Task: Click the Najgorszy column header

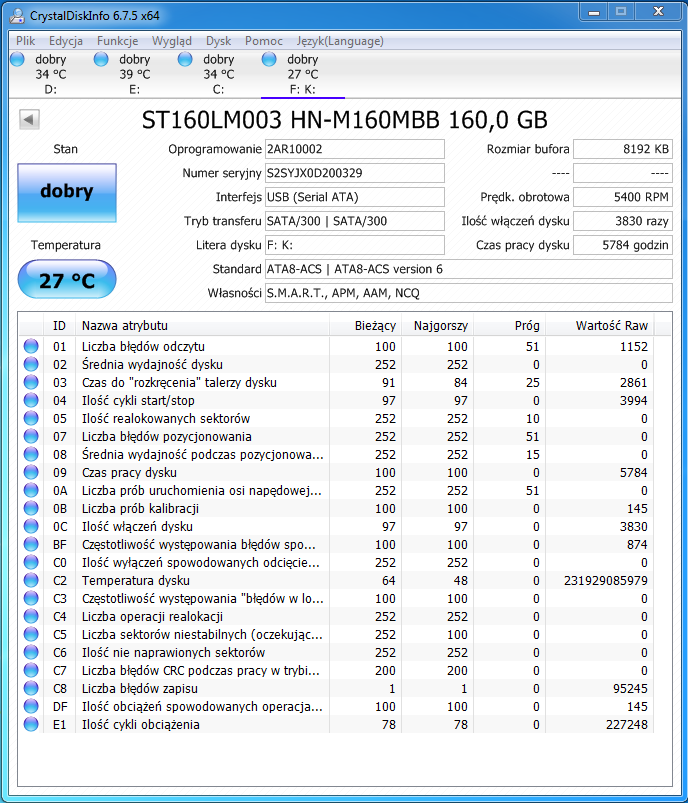Action: [437, 326]
